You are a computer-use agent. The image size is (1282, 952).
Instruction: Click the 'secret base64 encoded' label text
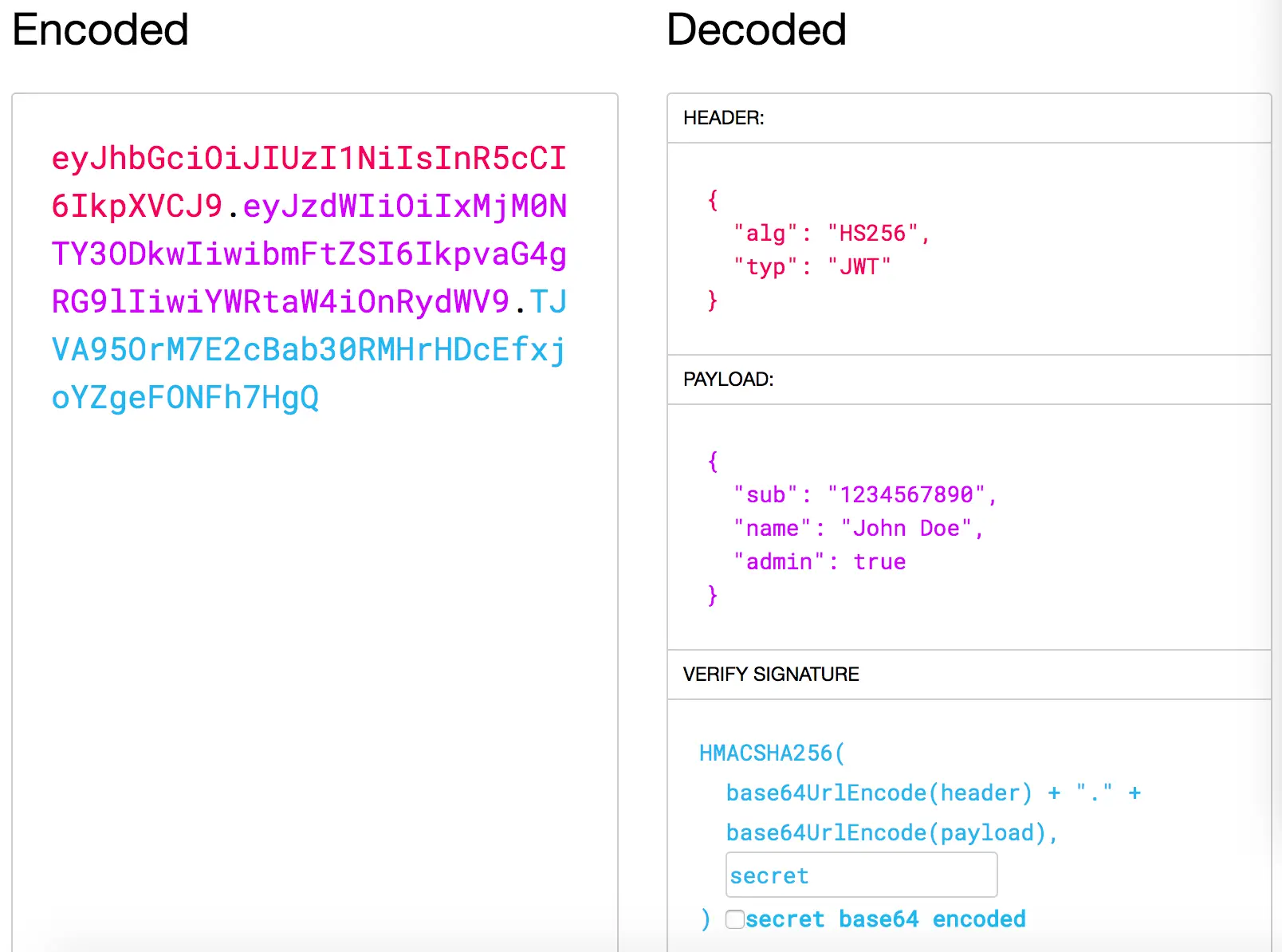[x=886, y=919]
